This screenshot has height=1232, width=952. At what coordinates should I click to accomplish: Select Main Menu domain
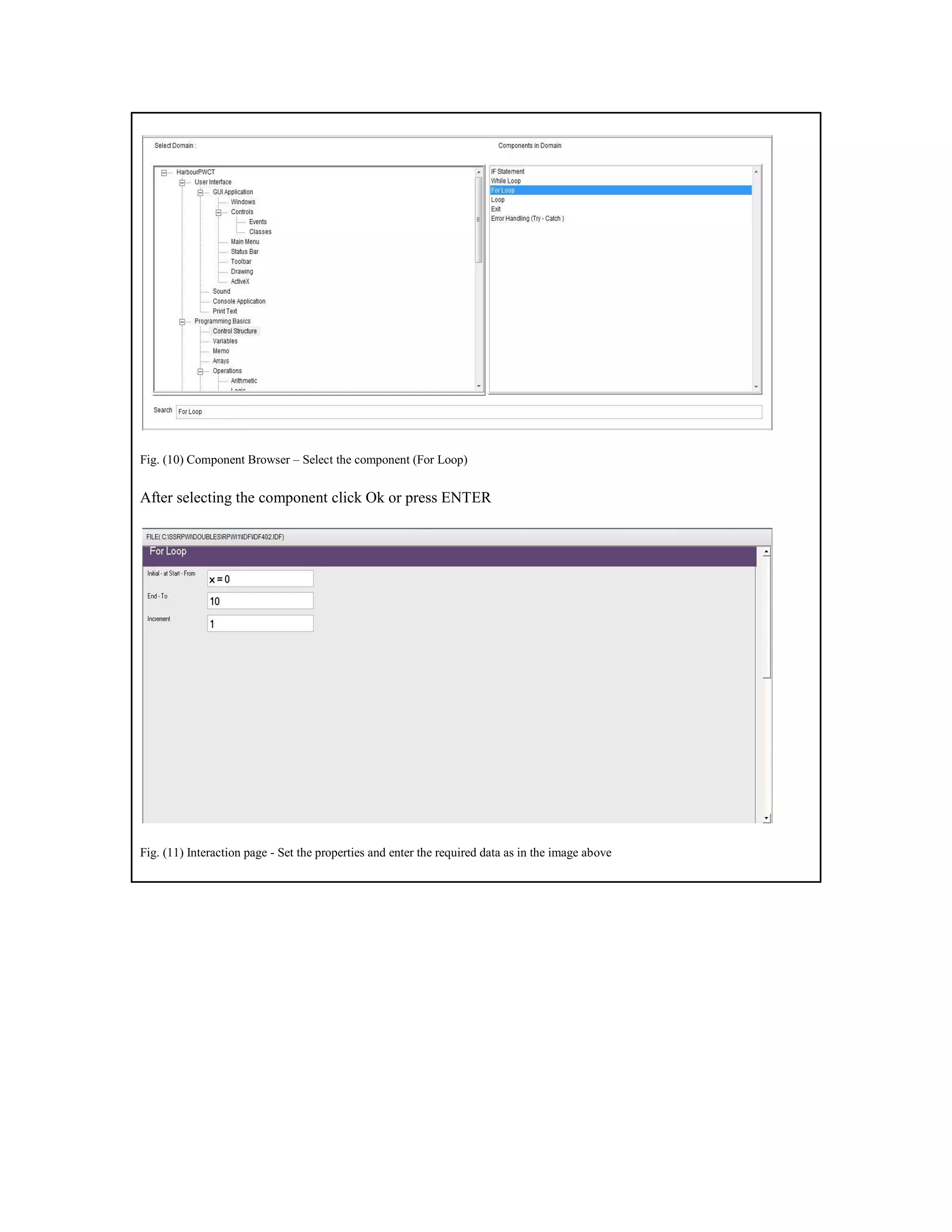[245, 241]
